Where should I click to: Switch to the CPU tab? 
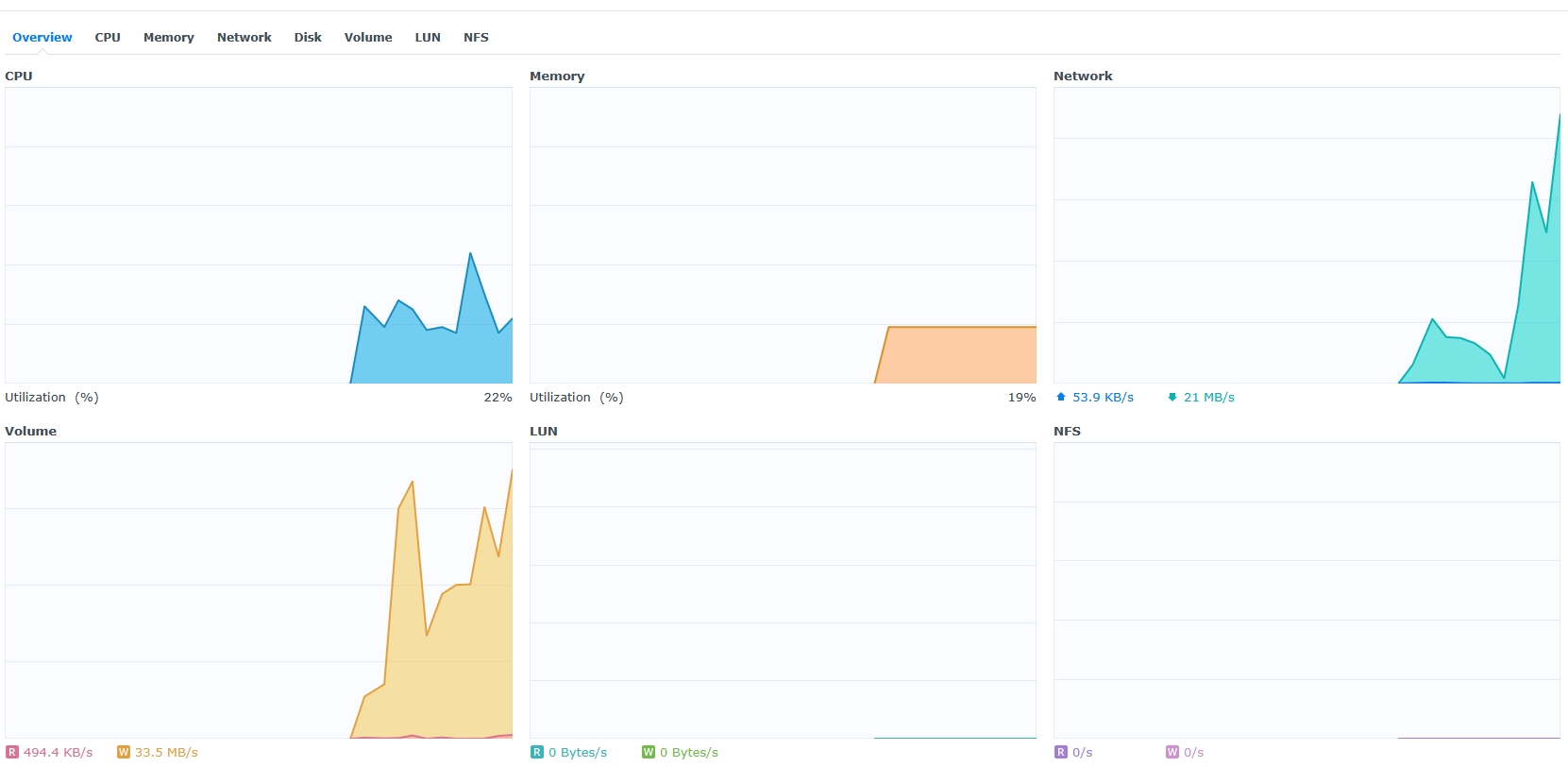108,38
